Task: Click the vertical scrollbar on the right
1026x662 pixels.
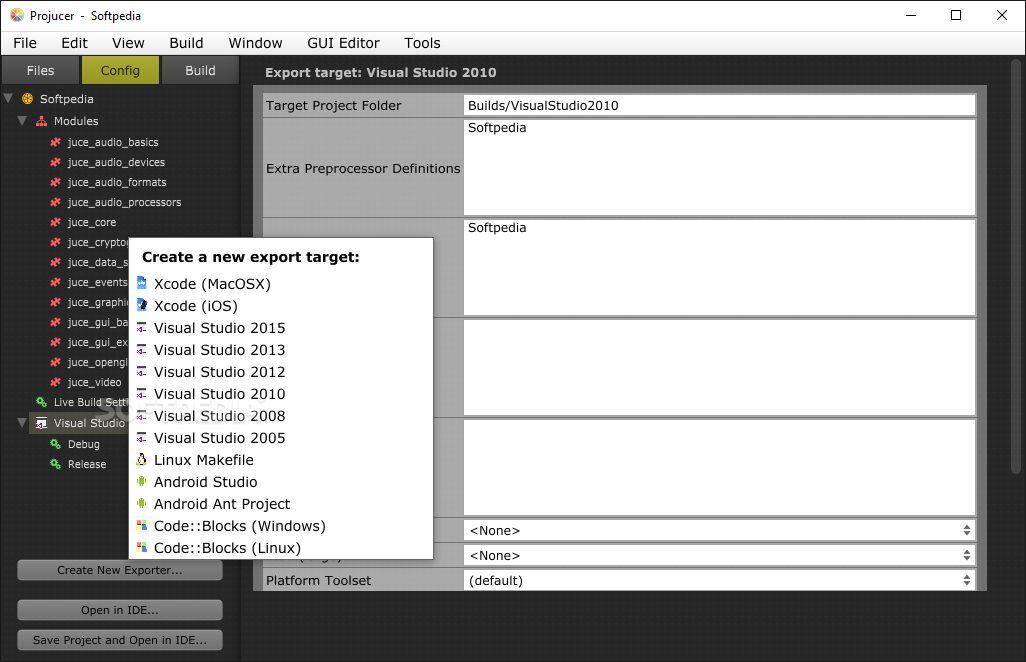Action: (x=1016, y=267)
